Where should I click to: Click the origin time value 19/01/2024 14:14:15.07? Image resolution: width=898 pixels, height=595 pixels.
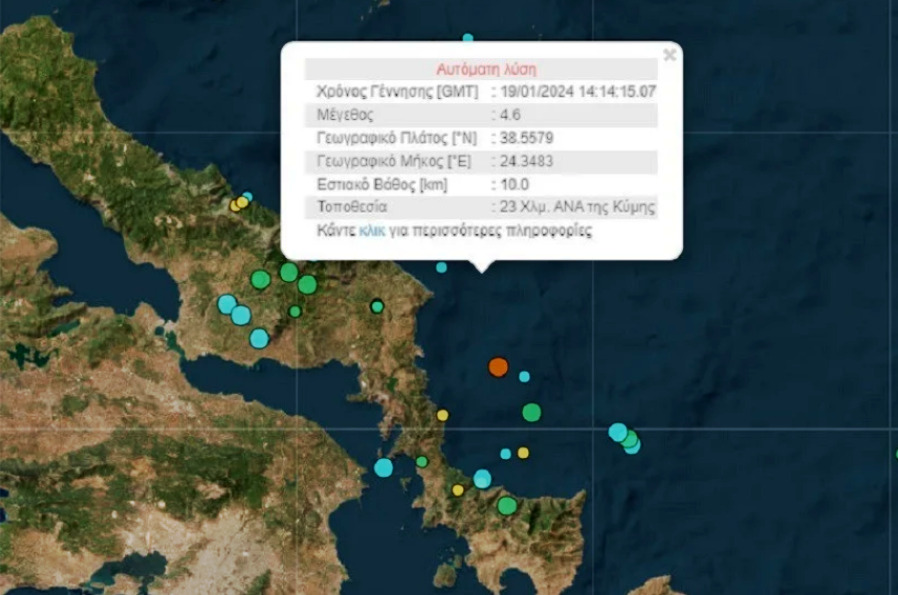point(577,92)
